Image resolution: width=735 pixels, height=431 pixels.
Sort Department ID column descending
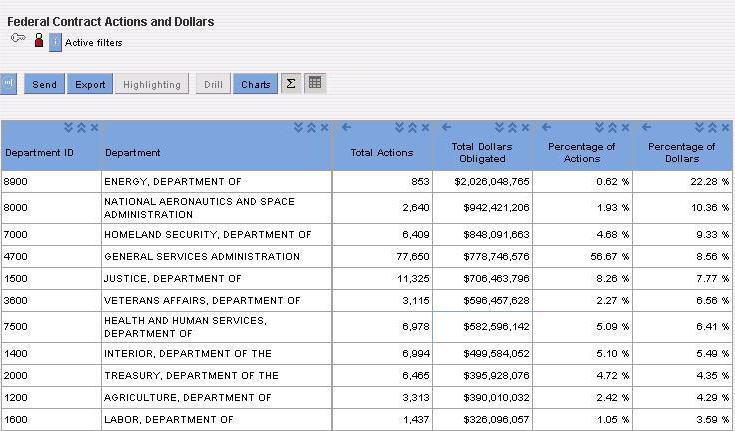click(x=68, y=127)
